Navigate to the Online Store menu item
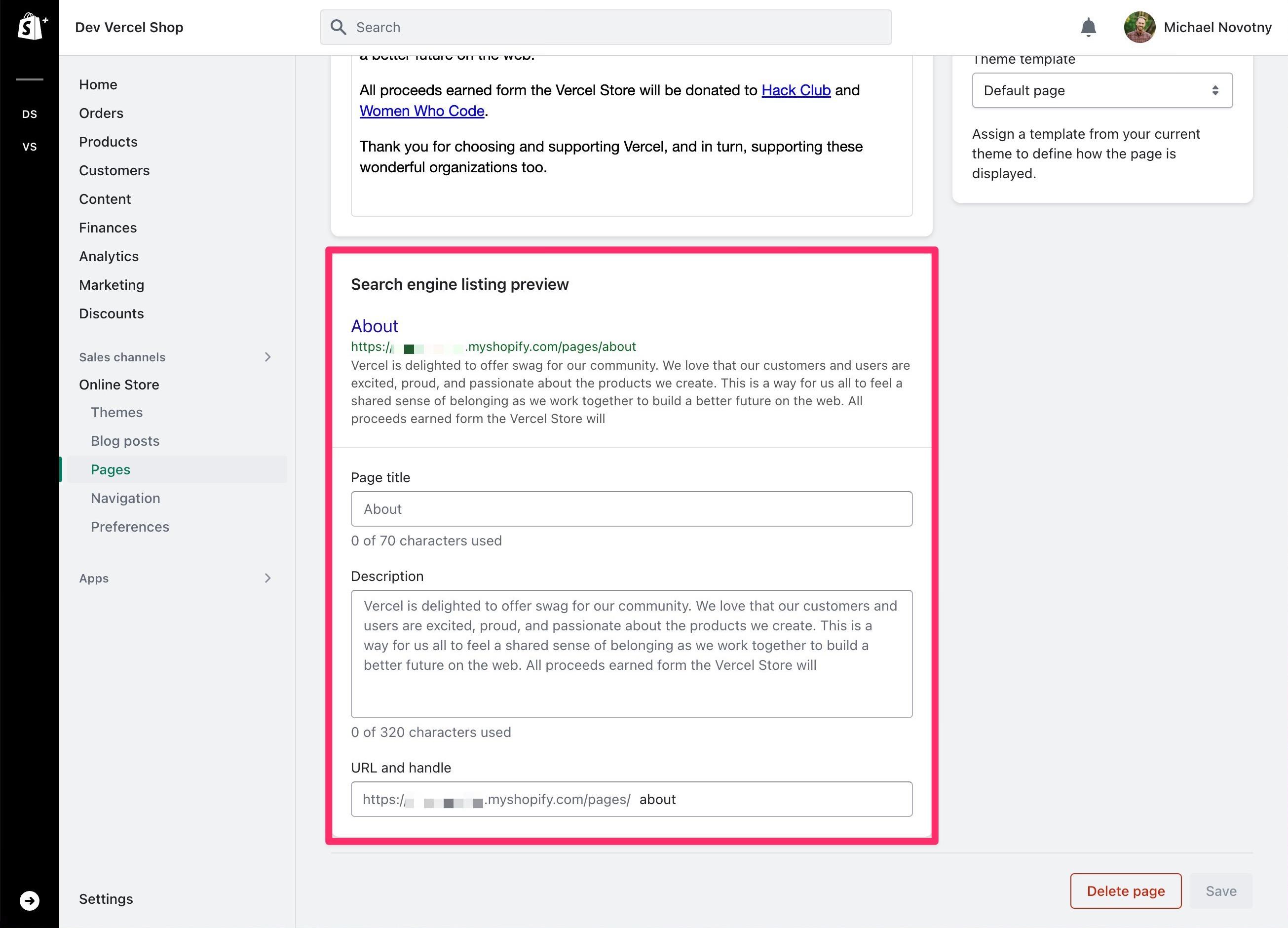This screenshot has width=1288, height=928. point(119,384)
